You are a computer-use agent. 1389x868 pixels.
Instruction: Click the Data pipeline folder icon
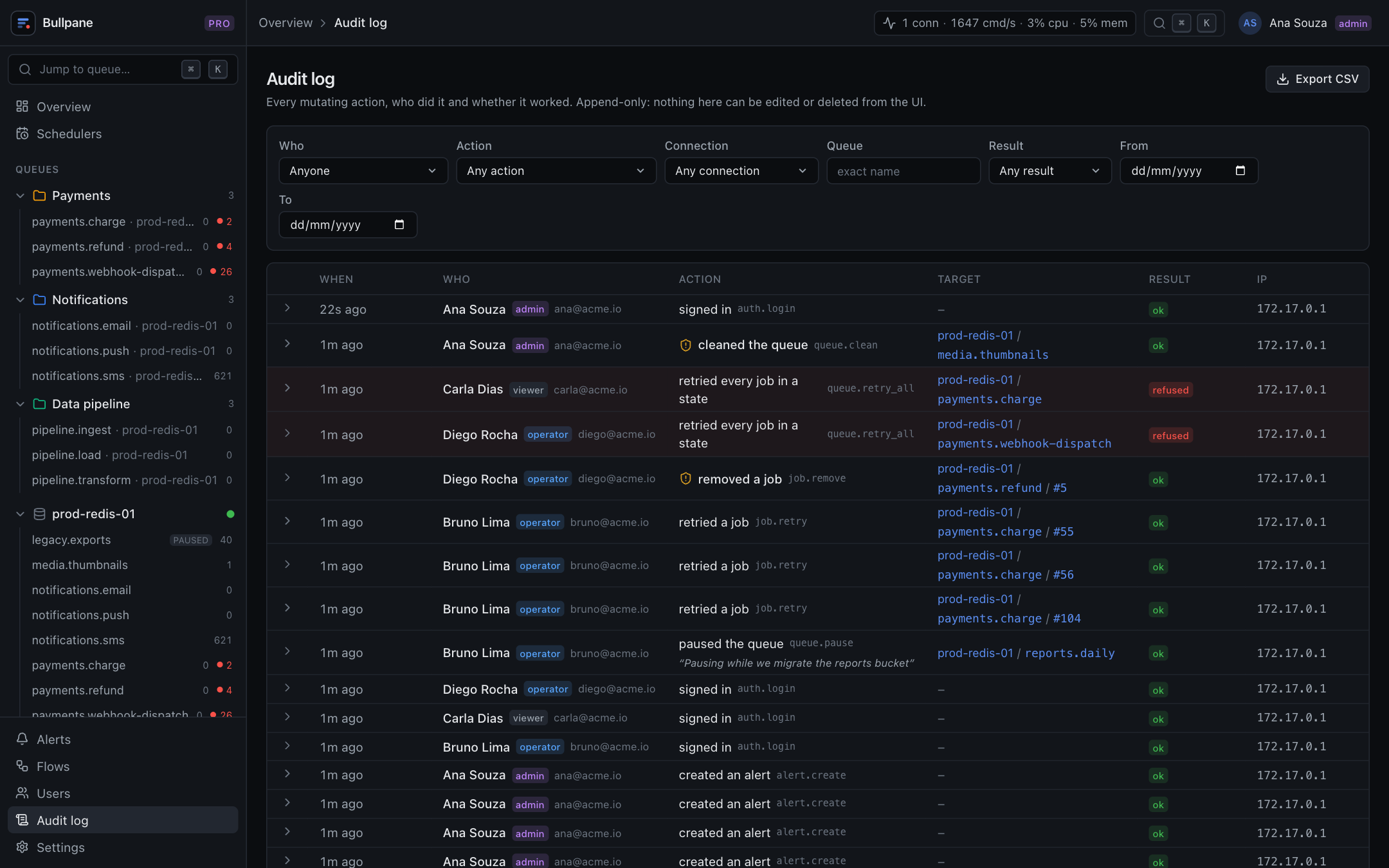tap(39, 404)
